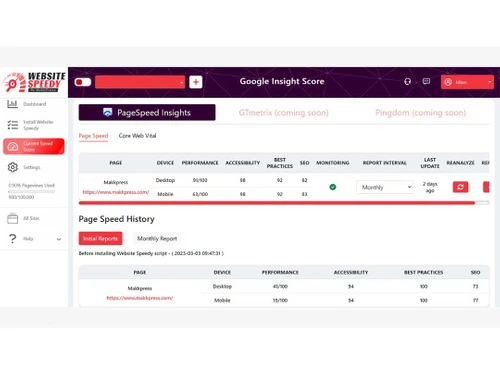Click the Before installing Website Speedy script text

(x=151, y=253)
